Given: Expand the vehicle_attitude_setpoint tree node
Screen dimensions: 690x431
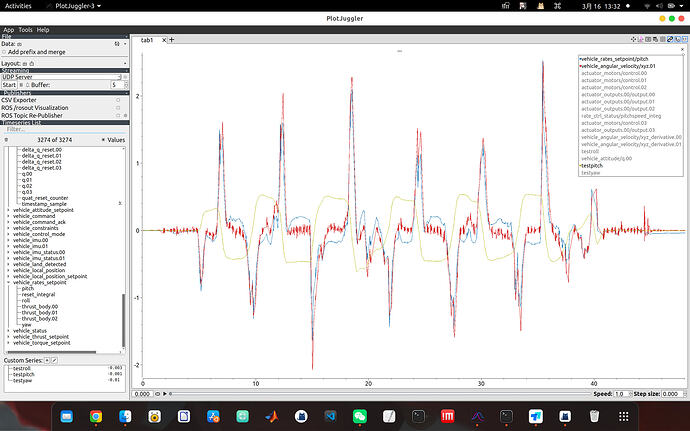Looking at the screenshot, I should tap(8, 210).
